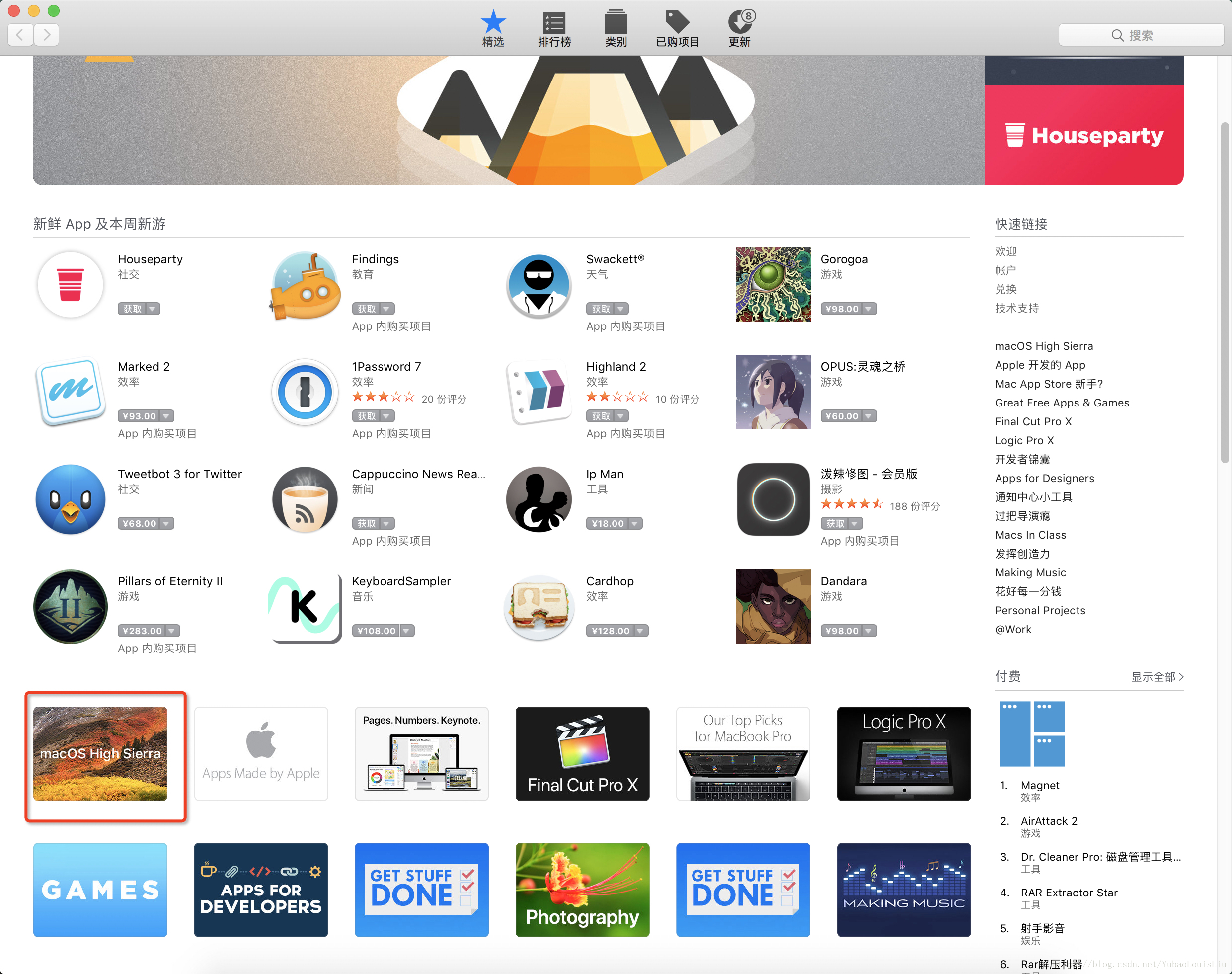This screenshot has width=1232, height=974.
Task: Open the Final Cut Pro X tile
Action: [x=583, y=754]
